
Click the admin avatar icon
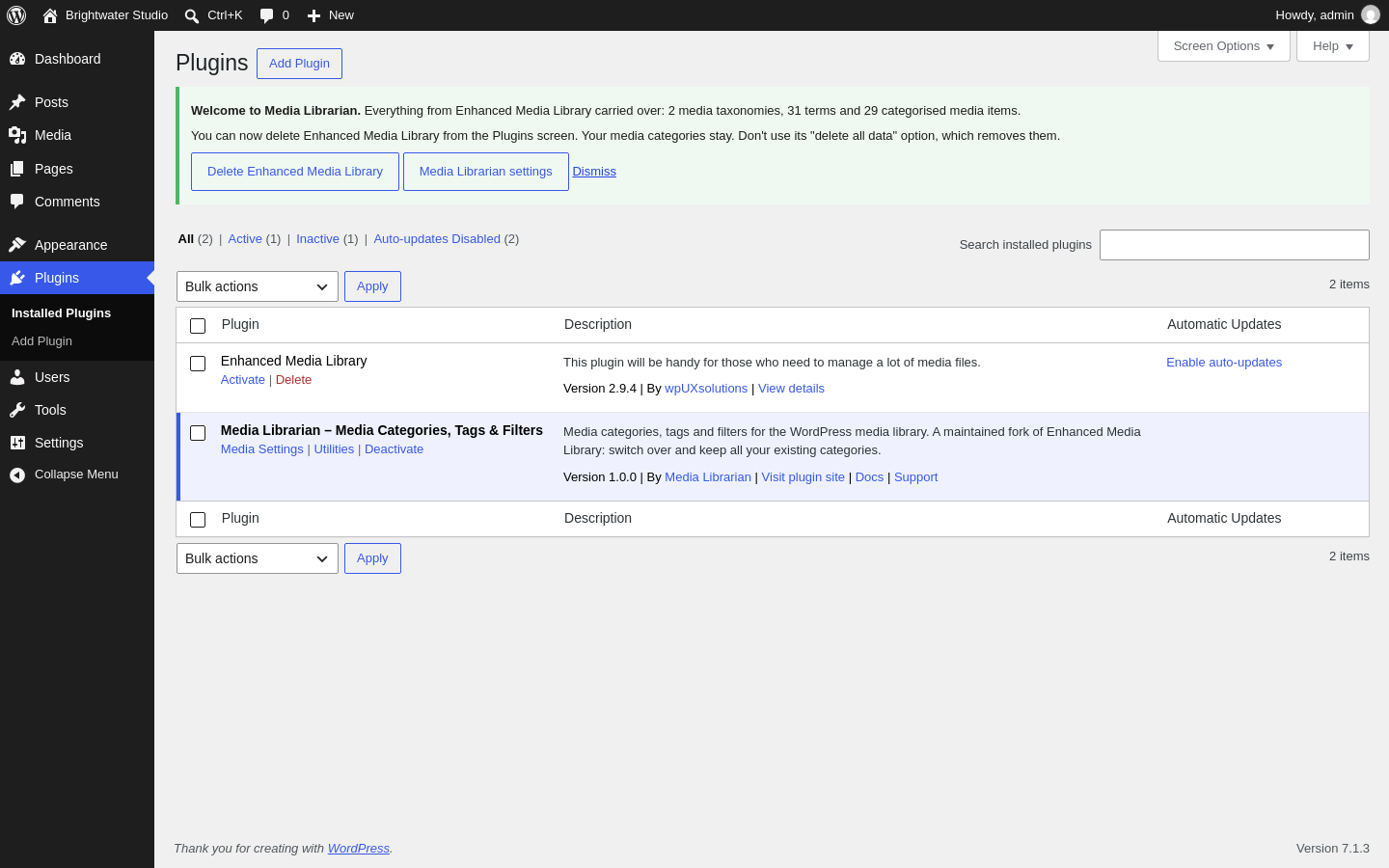(1371, 14)
